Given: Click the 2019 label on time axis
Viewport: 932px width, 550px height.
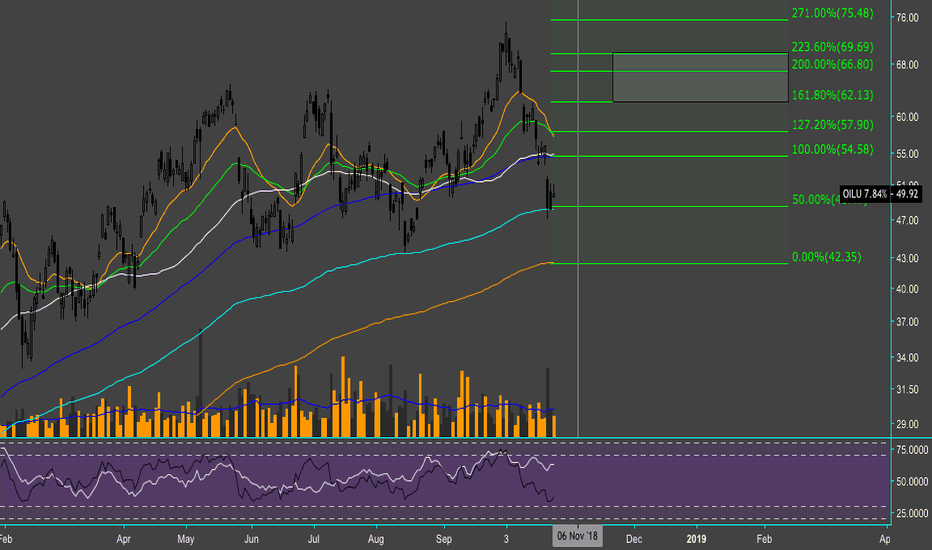Looking at the screenshot, I should (x=696, y=539).
